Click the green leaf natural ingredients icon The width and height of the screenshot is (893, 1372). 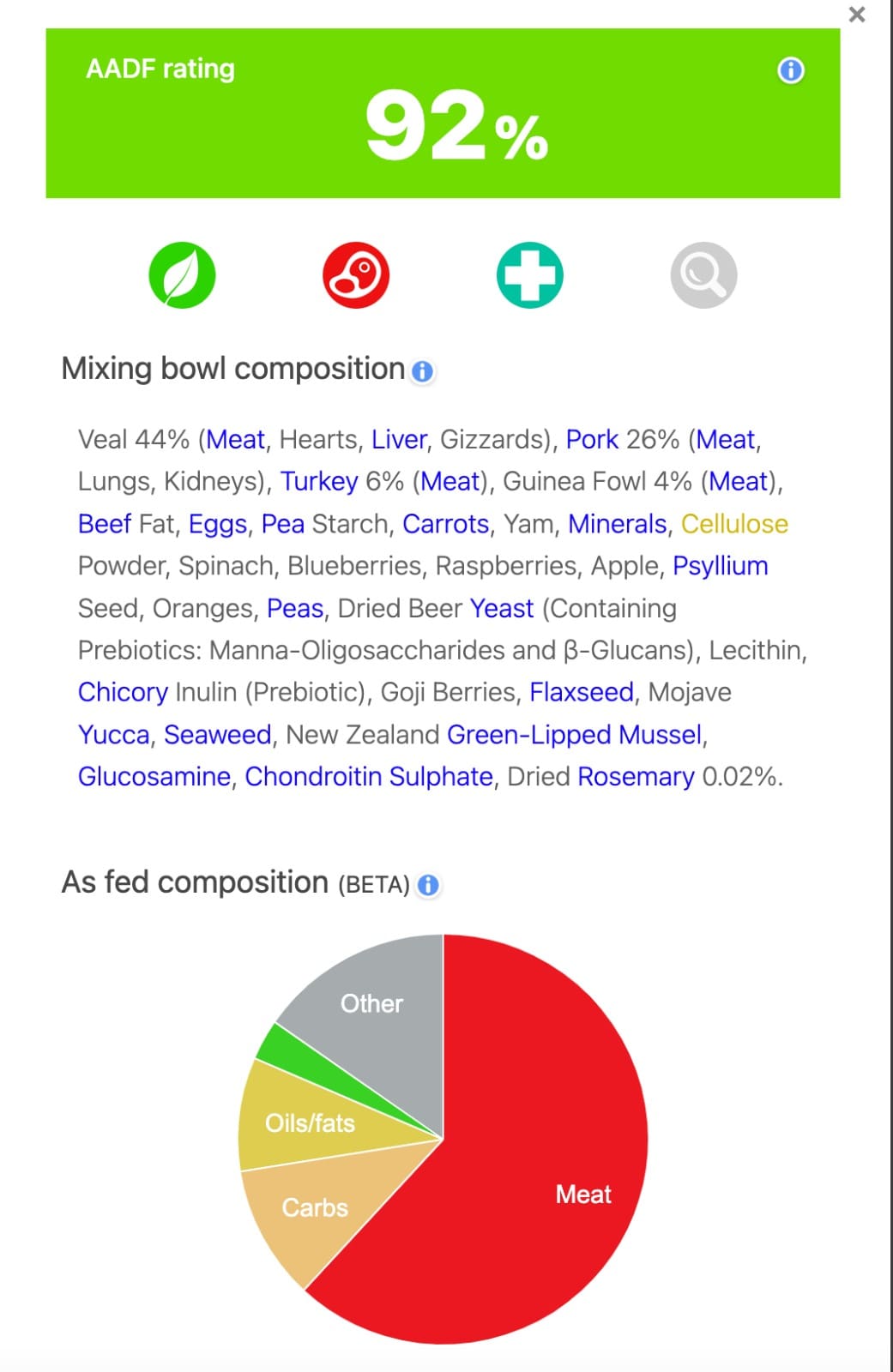click(x=182, y=275)
